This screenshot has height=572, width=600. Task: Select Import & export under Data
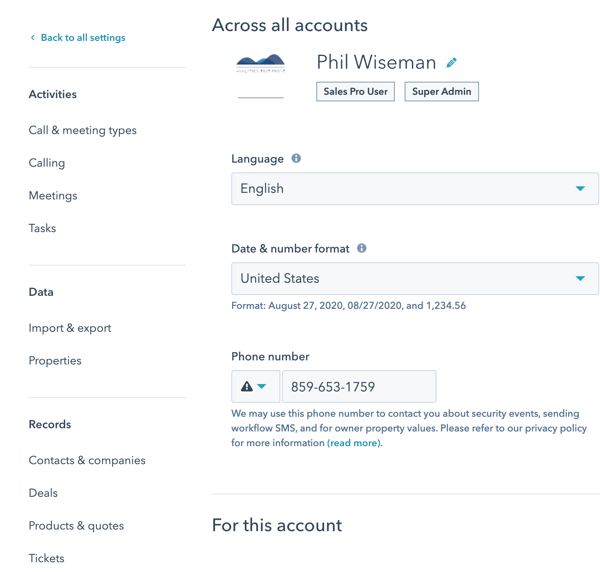pyautogui.click(x=70, y=328)
